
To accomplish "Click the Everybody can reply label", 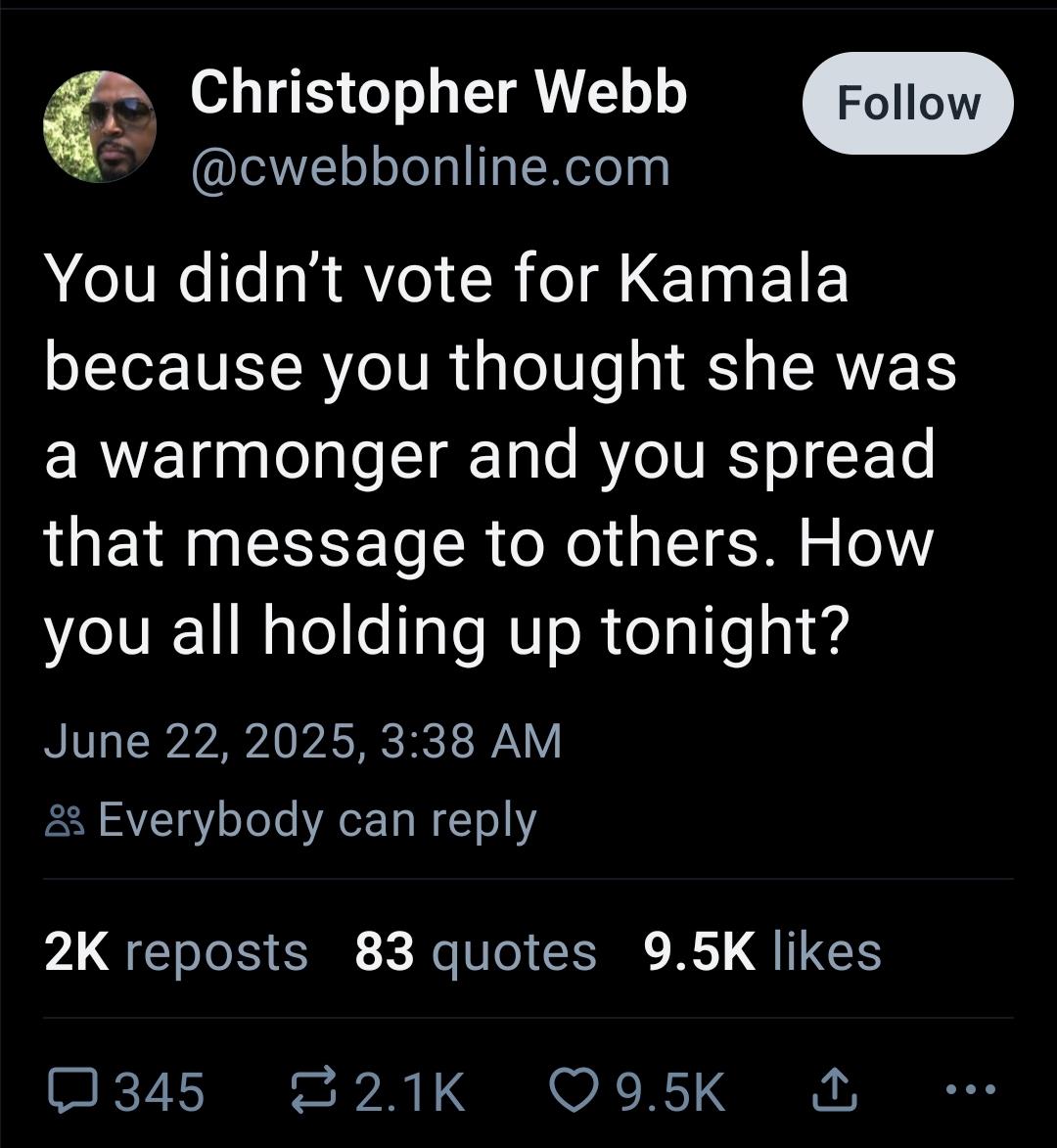I will coord(317,820).
